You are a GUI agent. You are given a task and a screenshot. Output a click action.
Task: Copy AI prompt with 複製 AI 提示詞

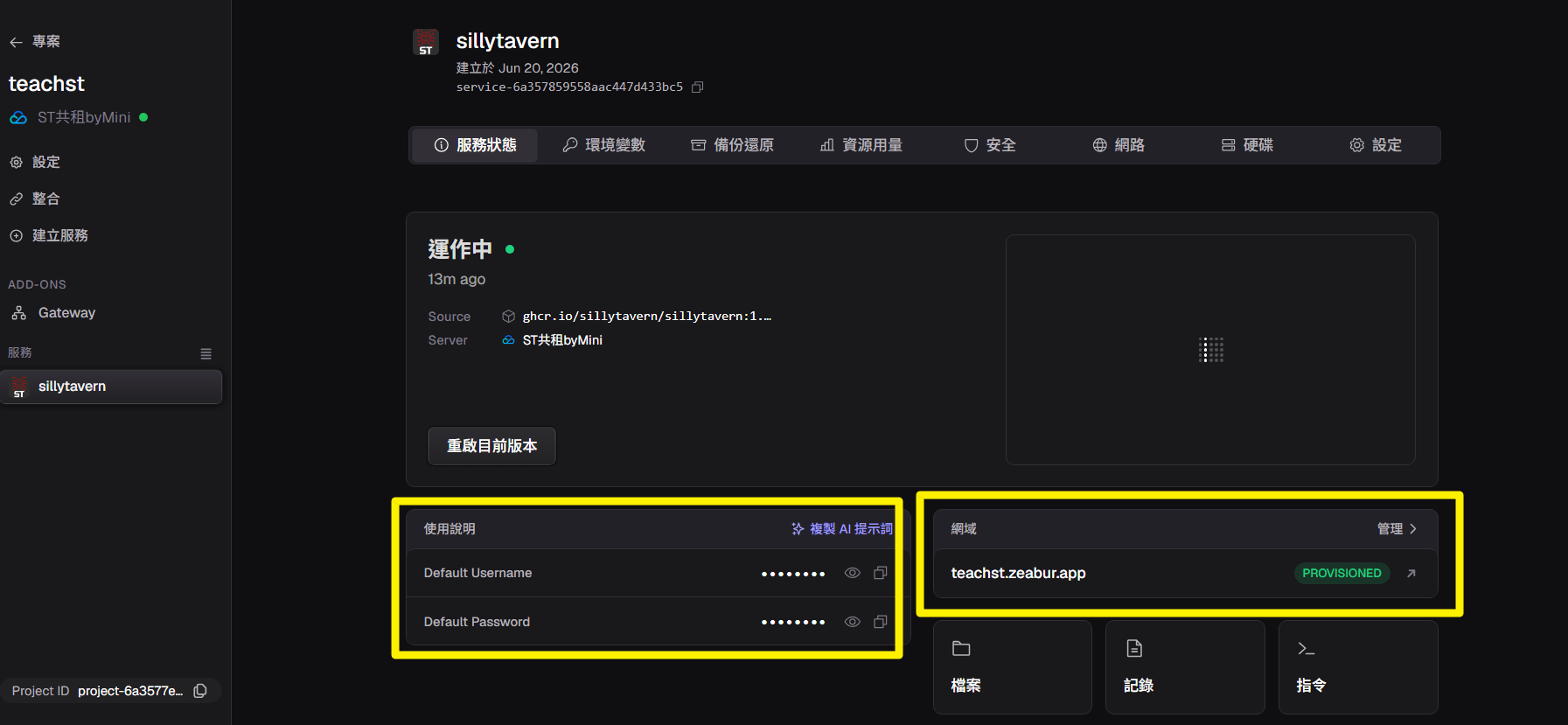841,529
